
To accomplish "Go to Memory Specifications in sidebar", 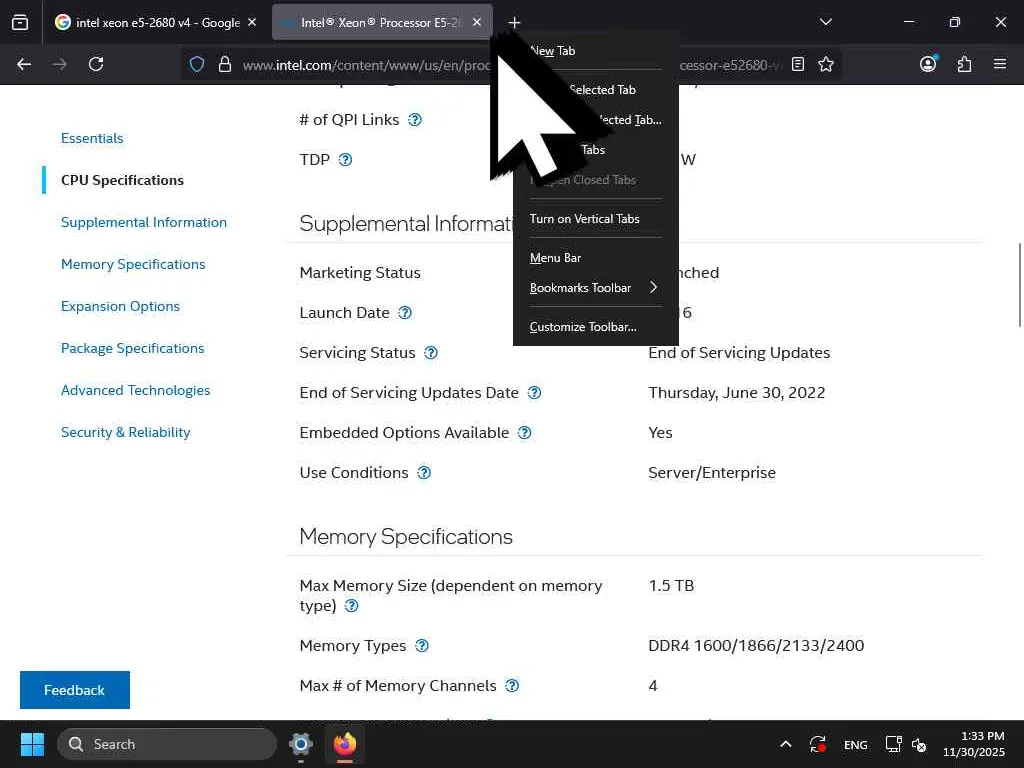I will [133, 264].
